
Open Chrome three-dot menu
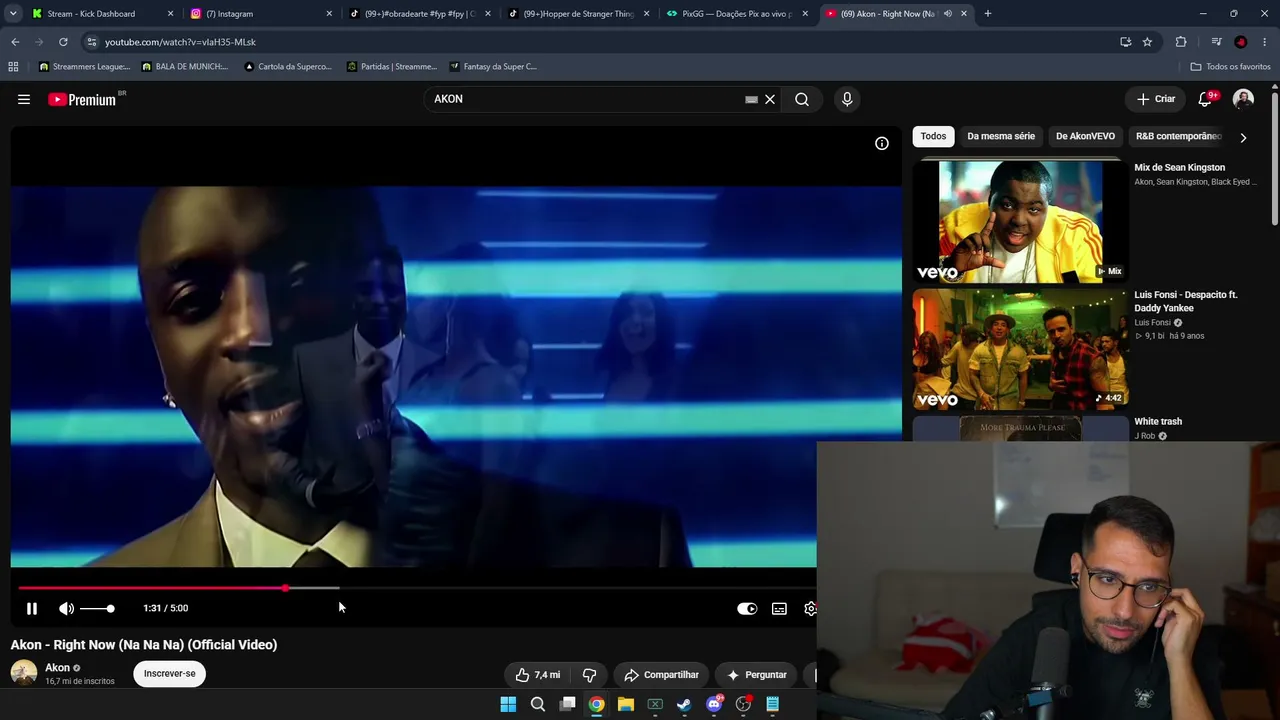[1265, 42]
